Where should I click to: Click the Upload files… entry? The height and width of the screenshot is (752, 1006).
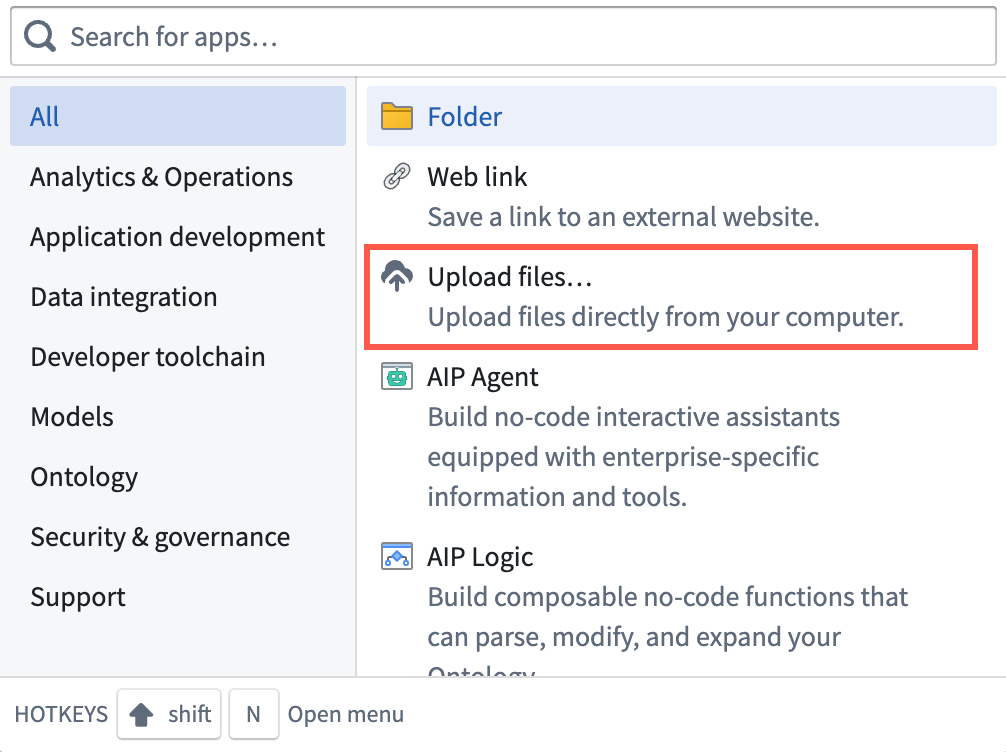(671, 296)
